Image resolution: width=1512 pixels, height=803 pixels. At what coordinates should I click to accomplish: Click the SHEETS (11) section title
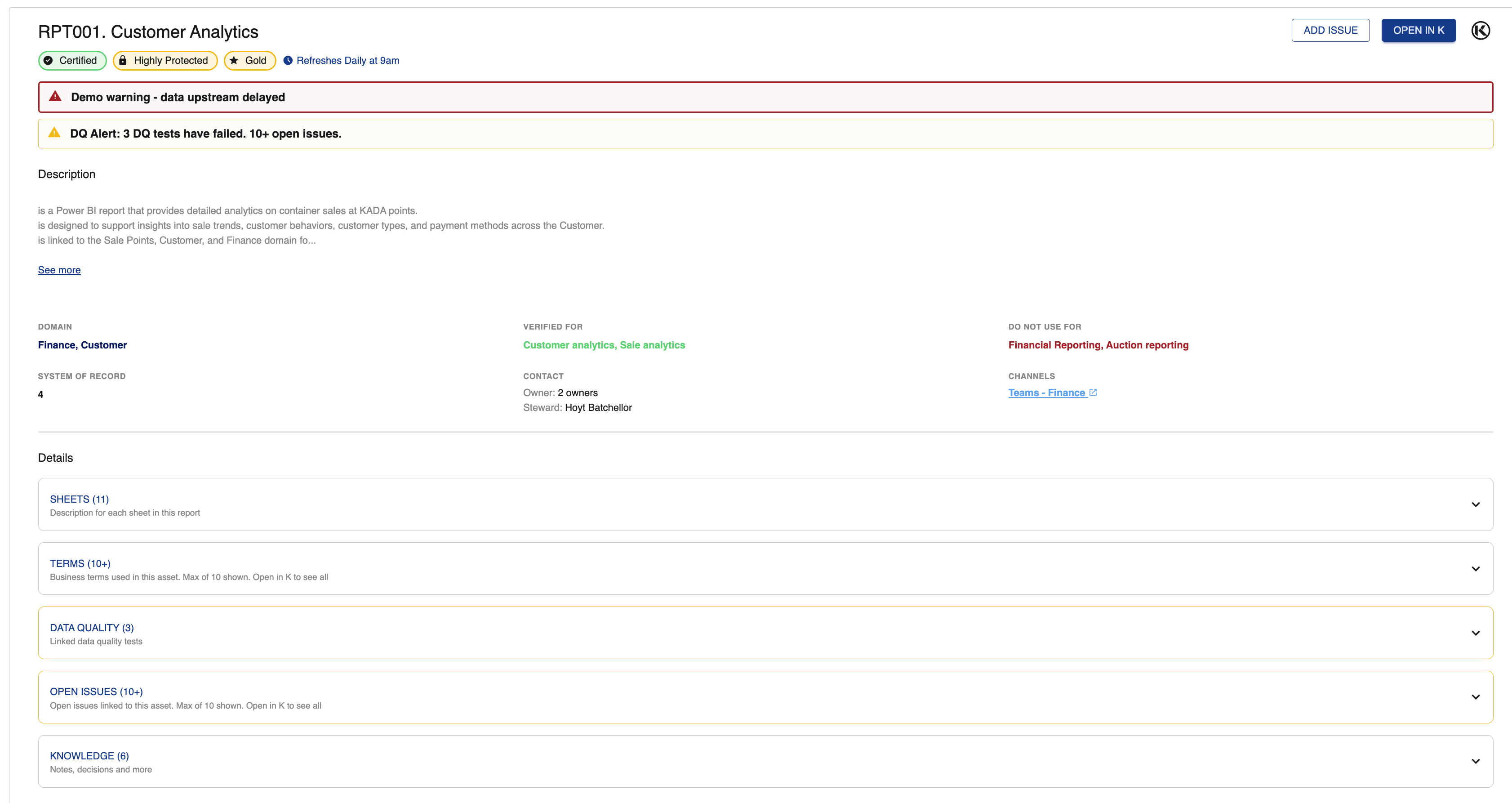coord(79,499)
